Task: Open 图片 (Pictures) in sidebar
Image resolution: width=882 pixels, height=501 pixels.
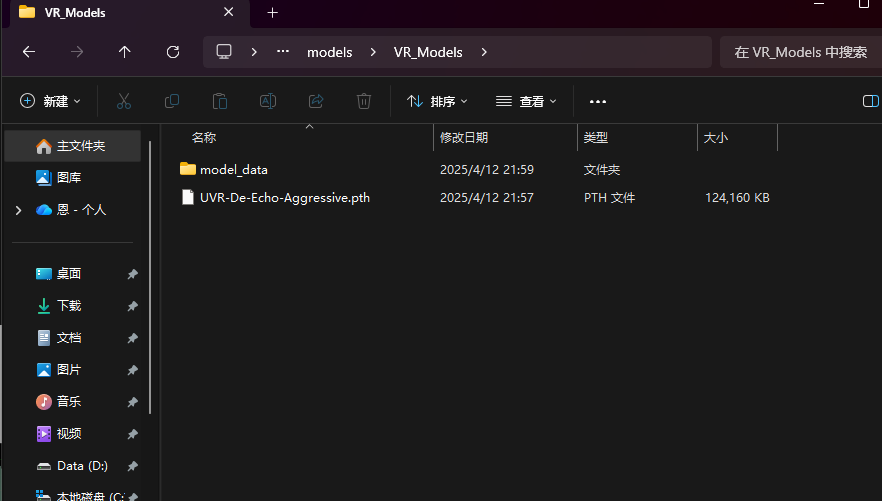Action: tap(69, 370)
